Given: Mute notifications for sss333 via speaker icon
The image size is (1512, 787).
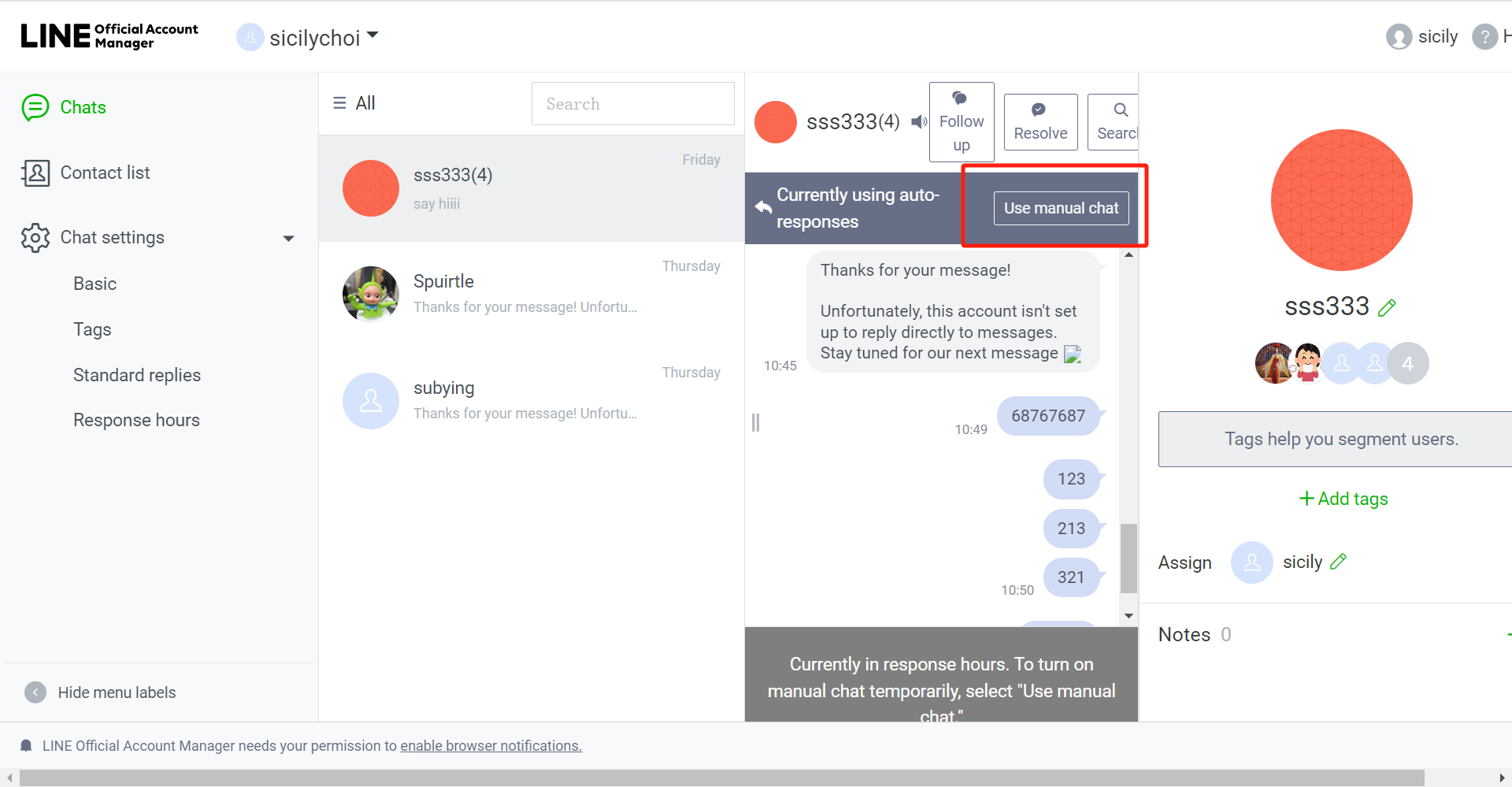Looking at the screenshot, I should [x=917, y=122].
